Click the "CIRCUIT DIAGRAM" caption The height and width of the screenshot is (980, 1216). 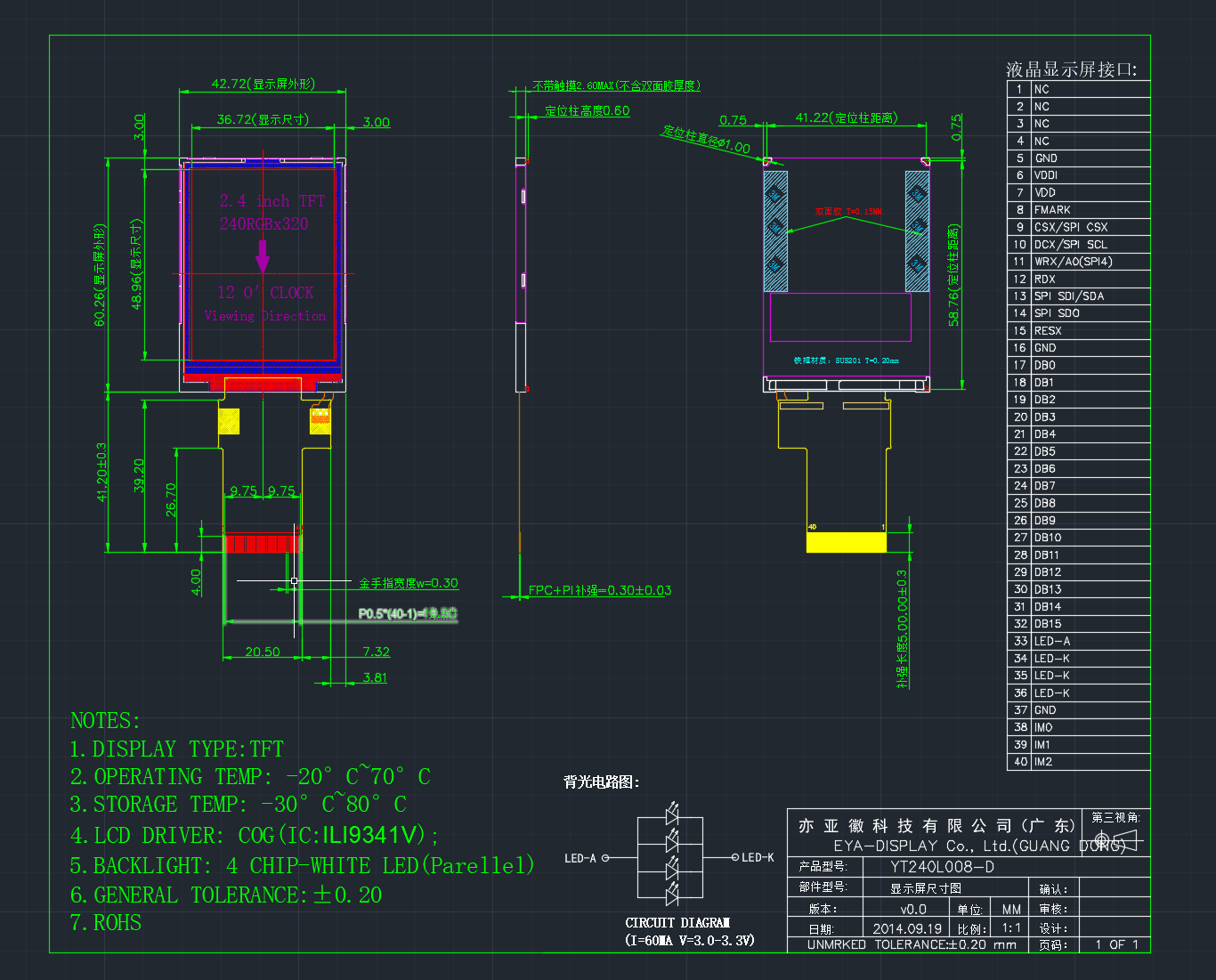coord(677,923)
